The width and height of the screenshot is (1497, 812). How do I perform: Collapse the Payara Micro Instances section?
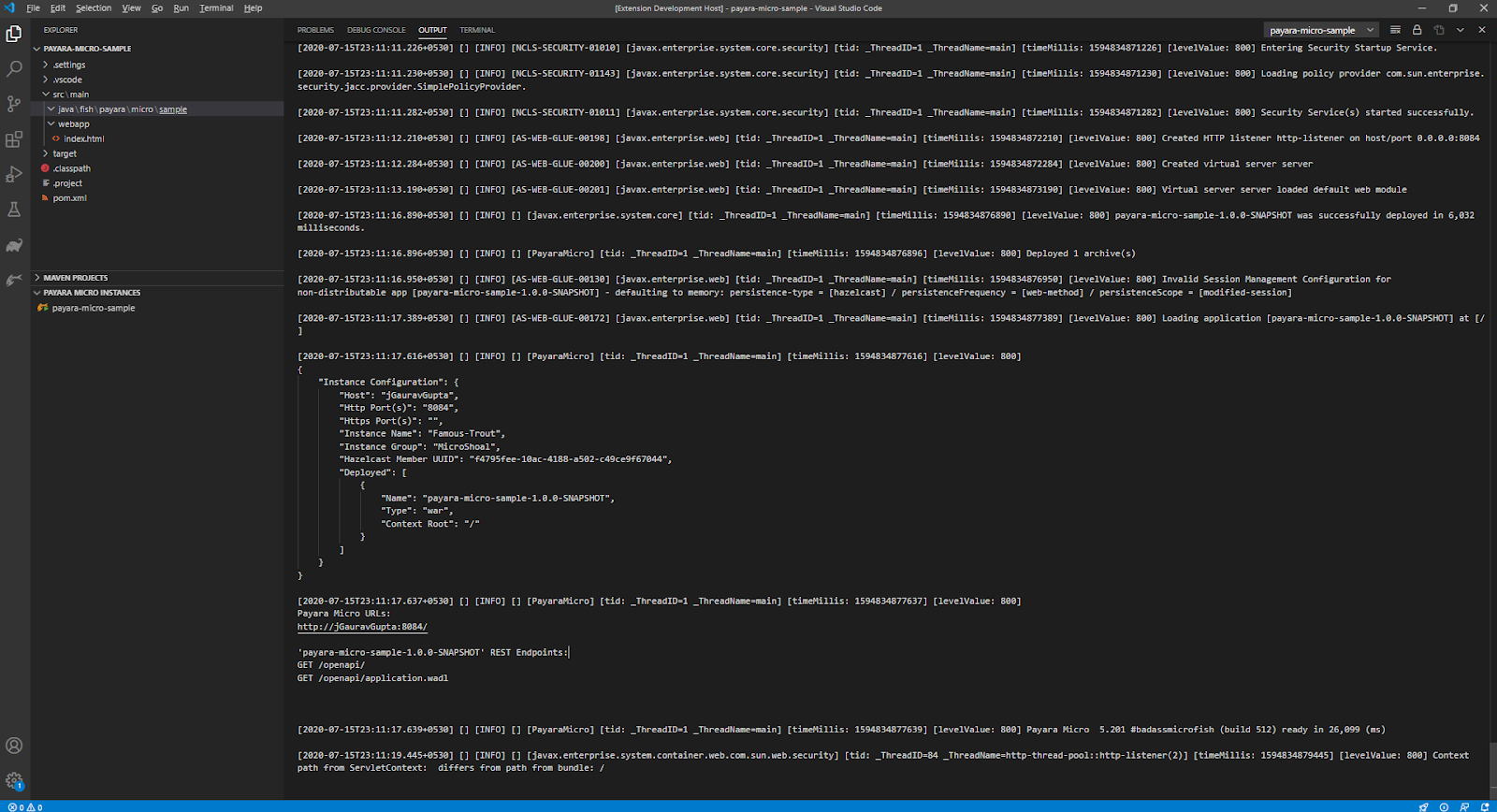pyautogui.click(x=91, y=293)
